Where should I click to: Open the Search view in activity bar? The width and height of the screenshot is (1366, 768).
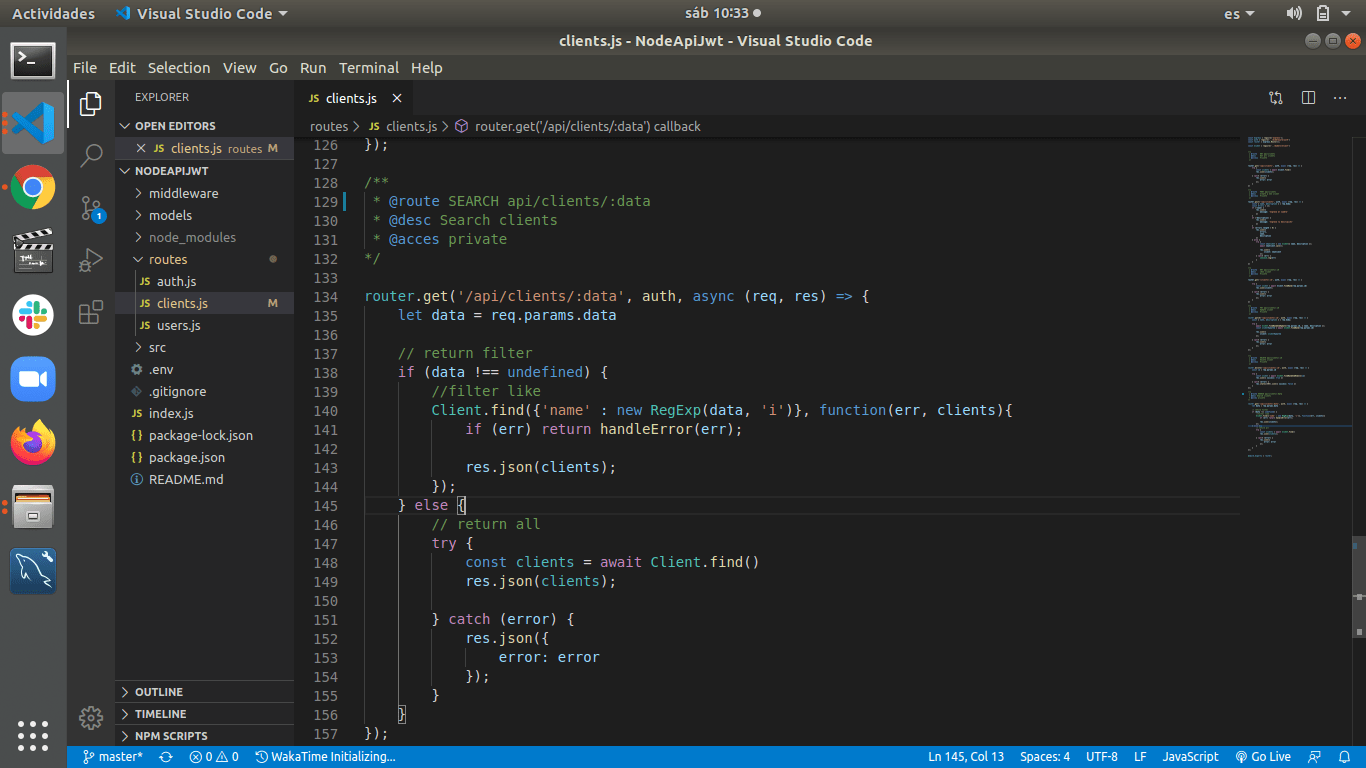click(x=91, y=155)
